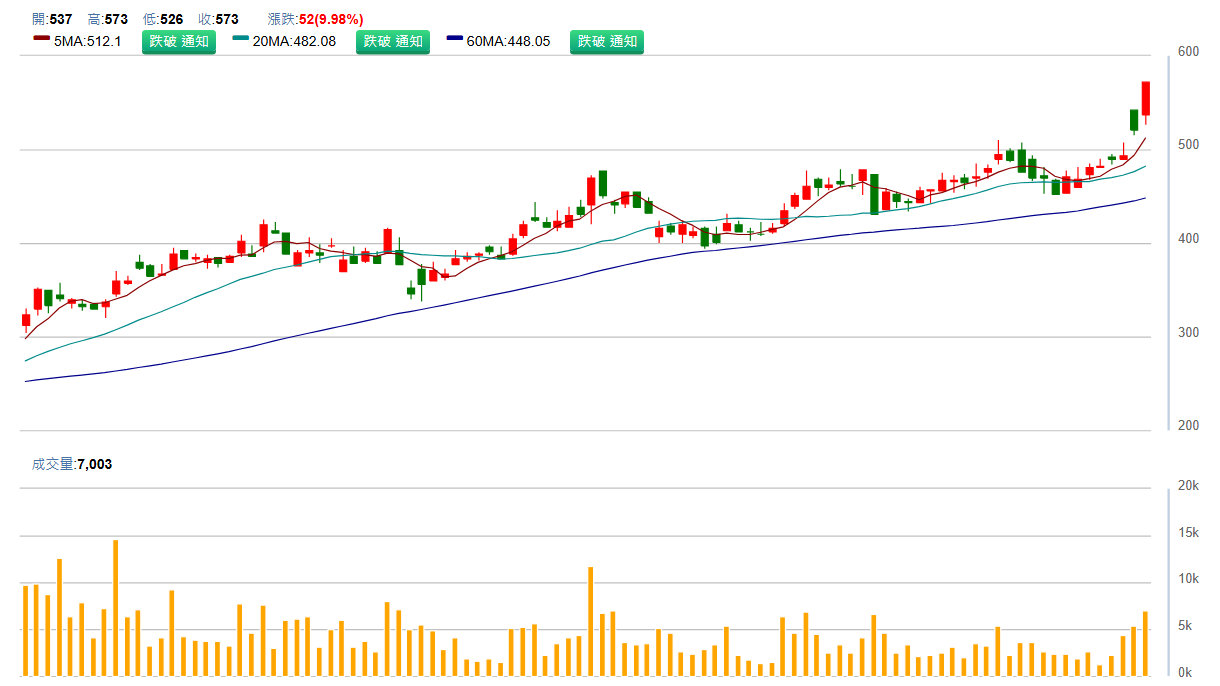Click the navy 60MA legend swatch
1220x686 pixels.
tap(455, 39)
